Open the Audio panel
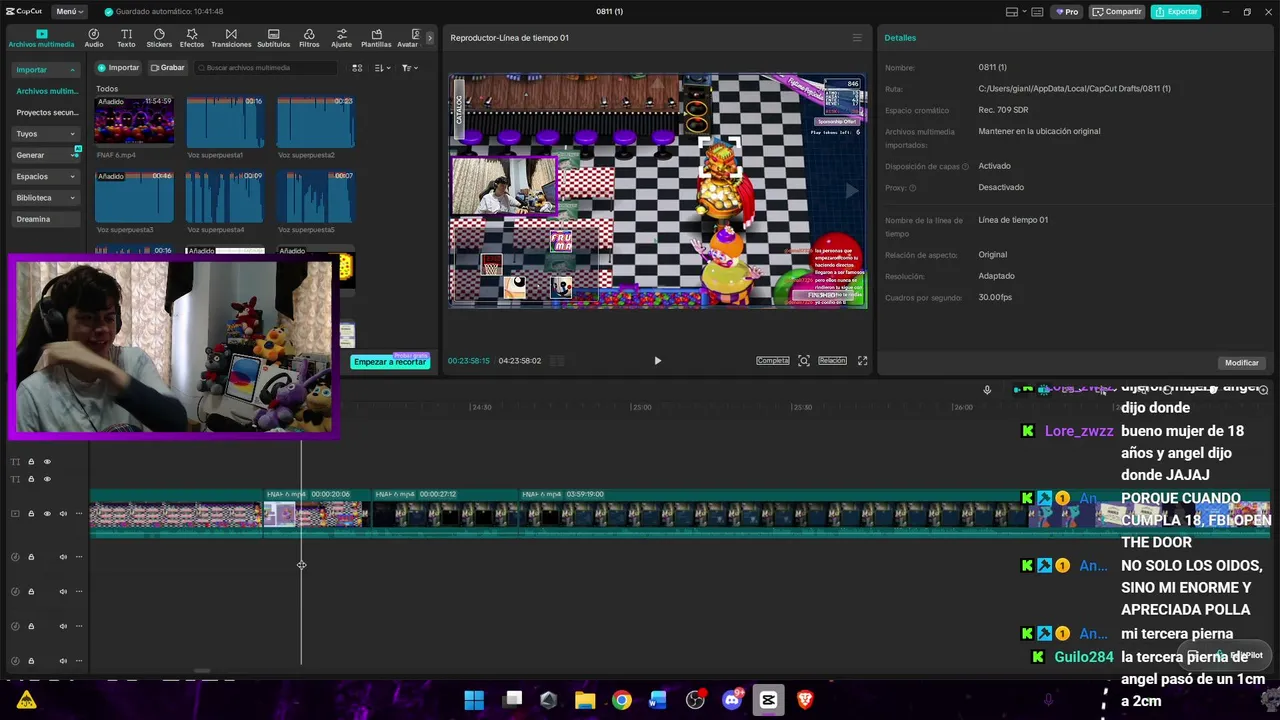Screen dimensions: 1280x720 click(x=94, y=38)
